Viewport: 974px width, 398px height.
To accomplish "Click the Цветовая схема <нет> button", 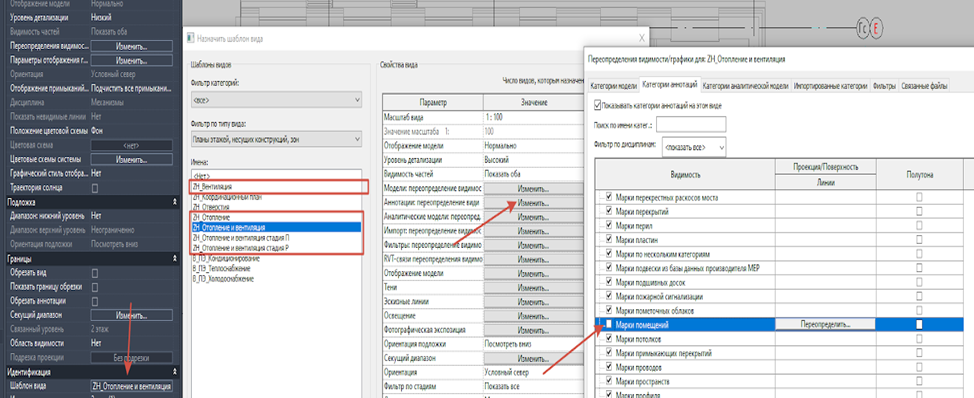I will point(131,145).
